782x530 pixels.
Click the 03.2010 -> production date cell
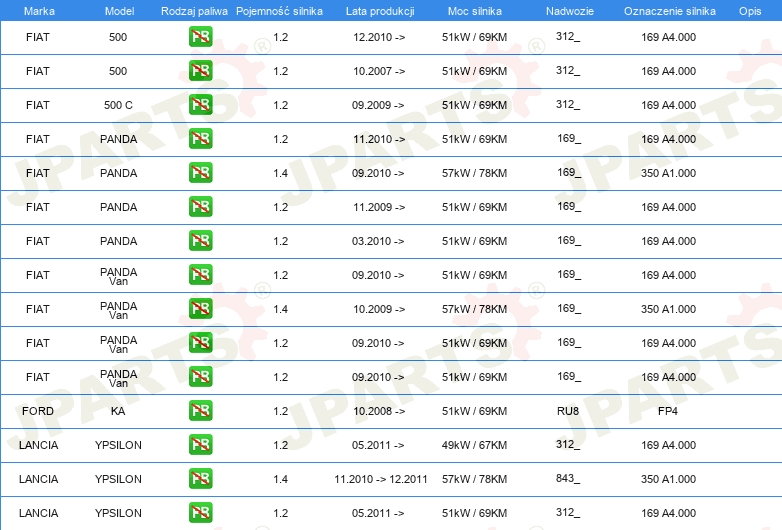[x=378, y=241]
